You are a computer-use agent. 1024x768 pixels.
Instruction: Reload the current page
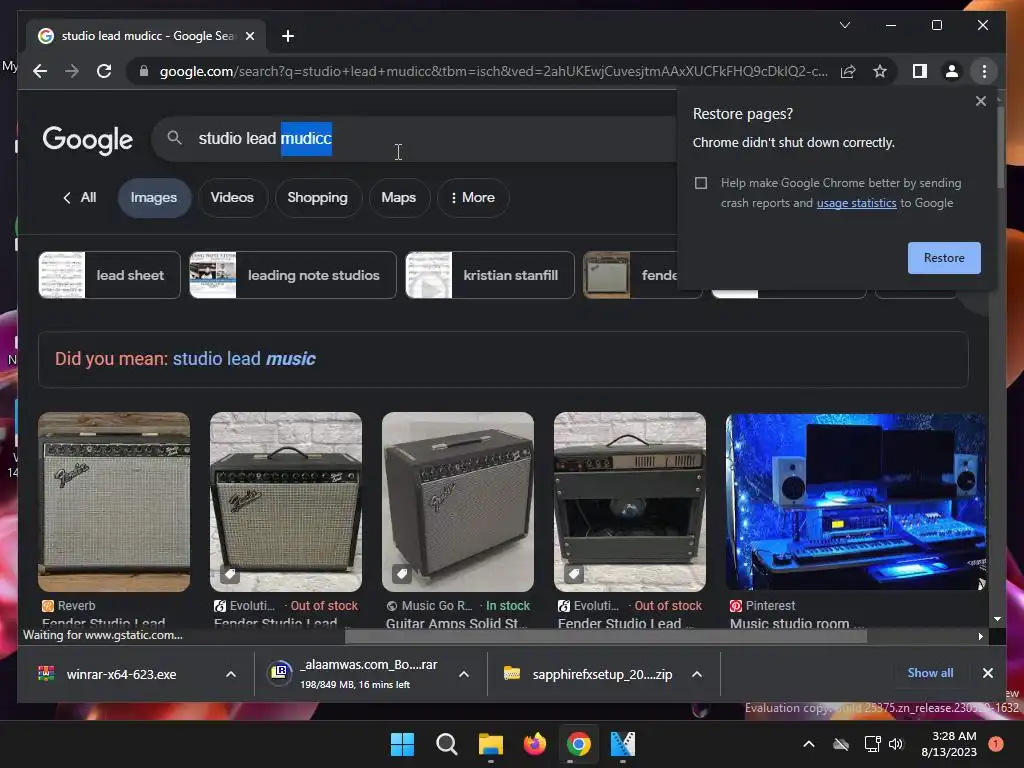[104, 71]
